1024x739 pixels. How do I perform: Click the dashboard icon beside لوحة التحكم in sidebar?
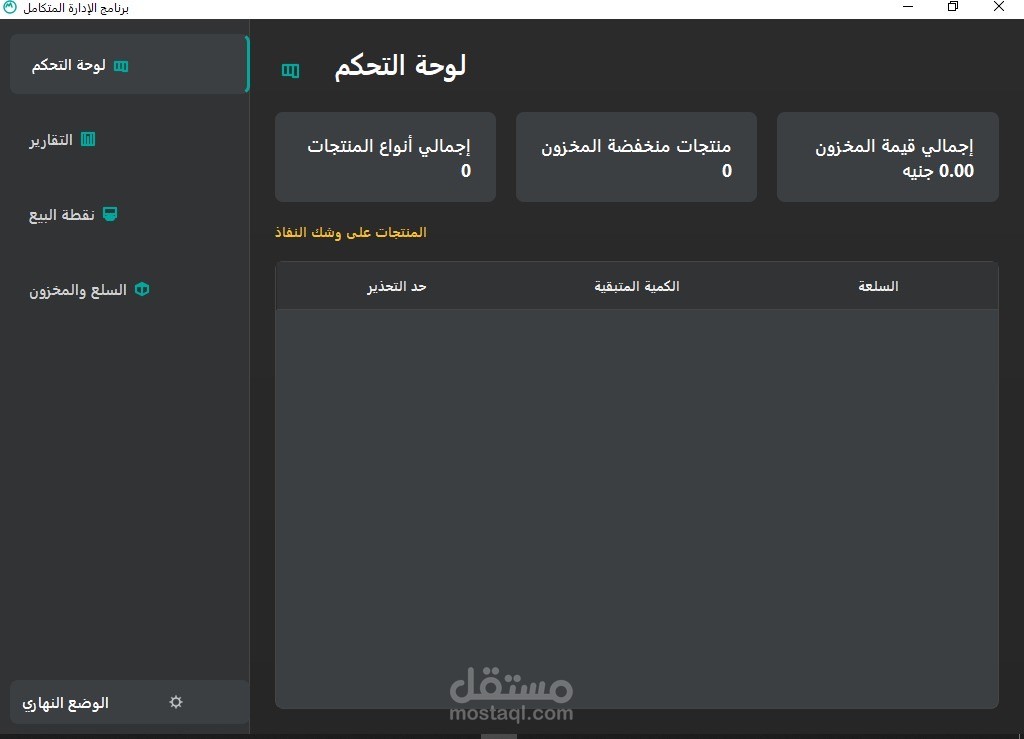tap(121, 66)
